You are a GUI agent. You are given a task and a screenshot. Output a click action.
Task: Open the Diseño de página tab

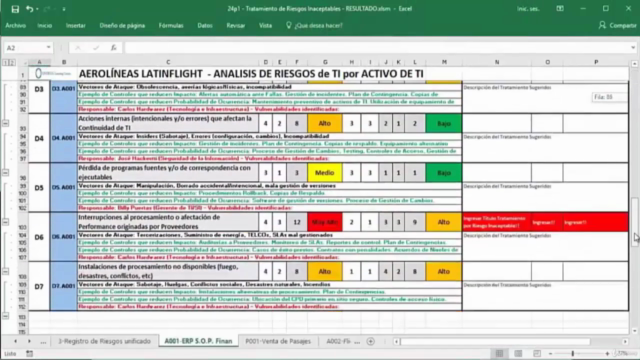tap(122, 25)
